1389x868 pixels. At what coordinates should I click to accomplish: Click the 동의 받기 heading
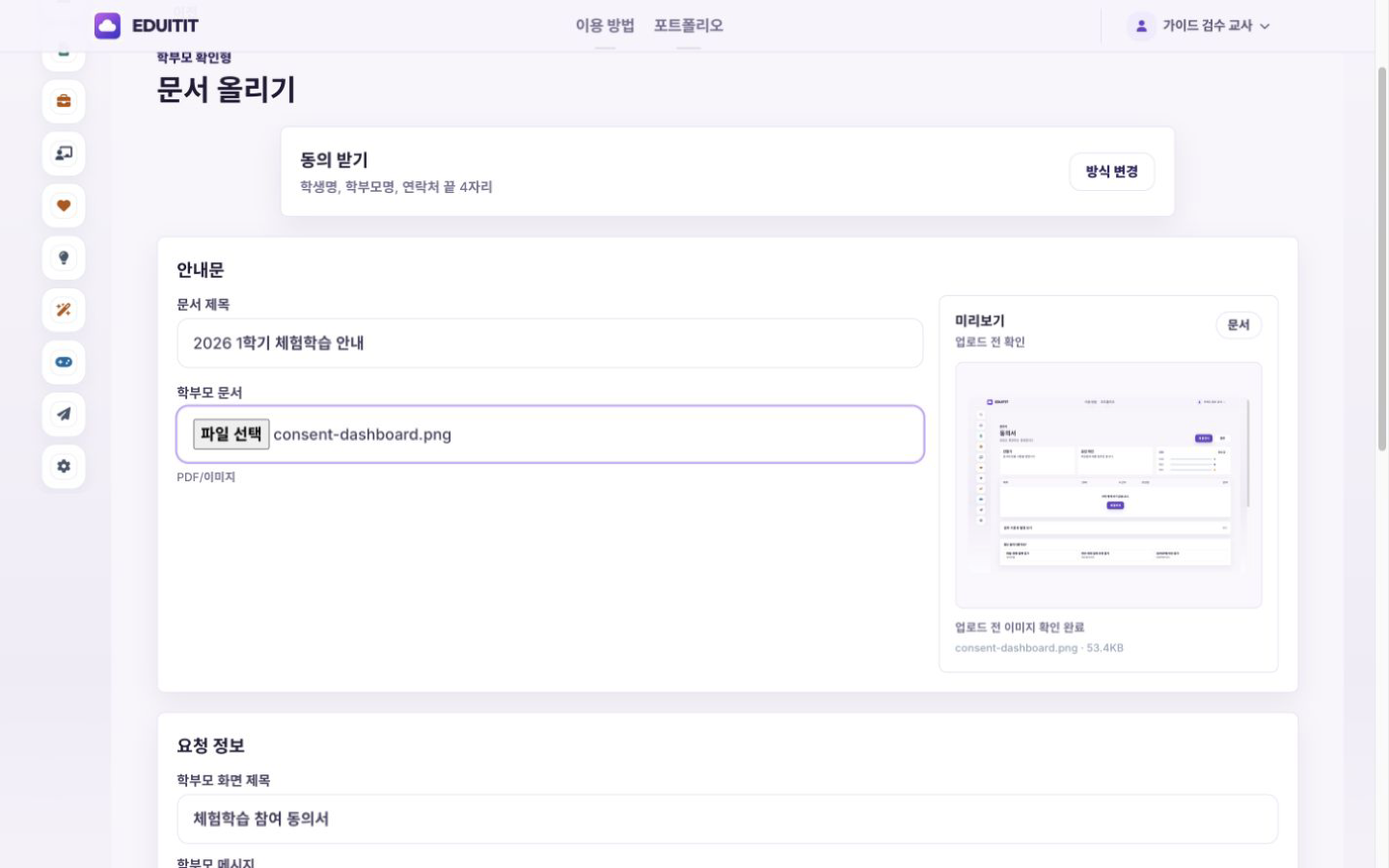pos(334,160)
